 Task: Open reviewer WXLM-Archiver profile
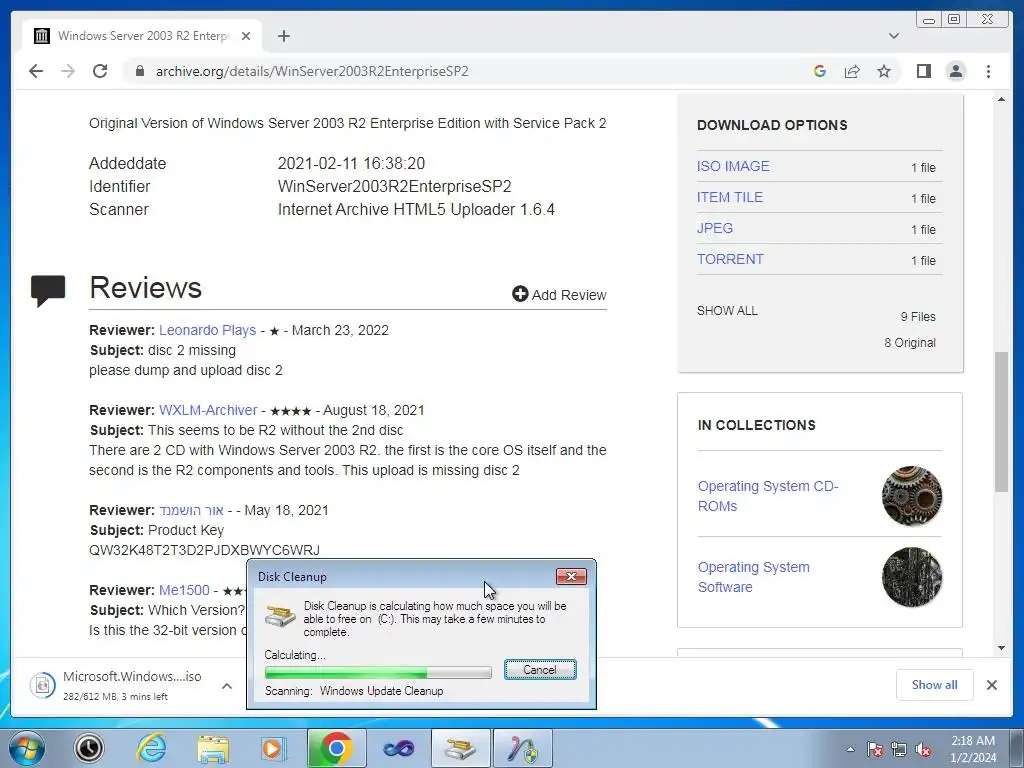(x=208, y=410)
